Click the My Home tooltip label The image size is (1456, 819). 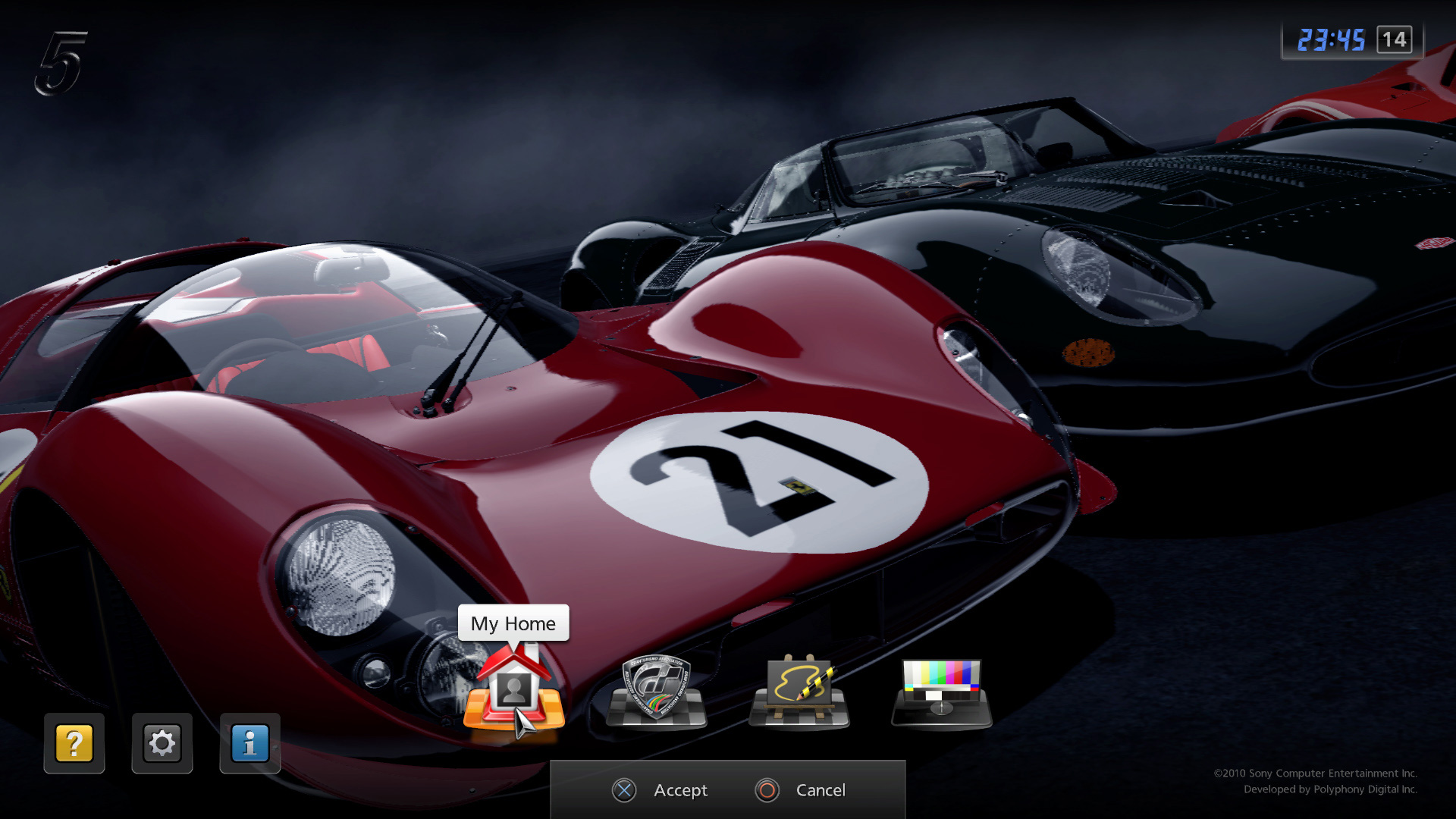point(513,623)
